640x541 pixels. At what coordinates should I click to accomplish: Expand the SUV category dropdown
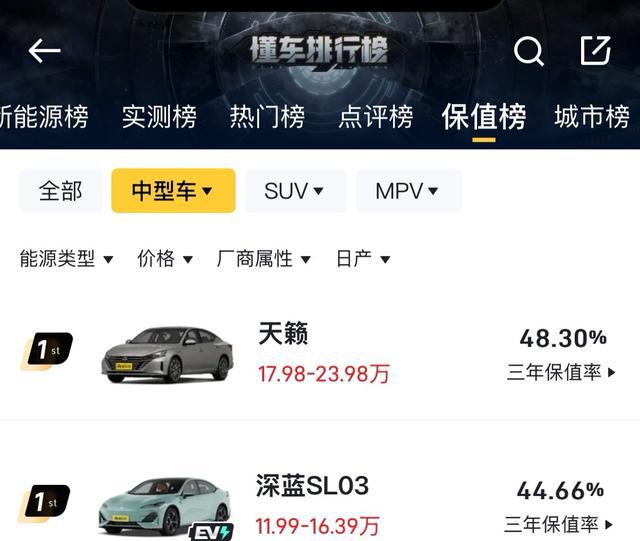(295, 191)
